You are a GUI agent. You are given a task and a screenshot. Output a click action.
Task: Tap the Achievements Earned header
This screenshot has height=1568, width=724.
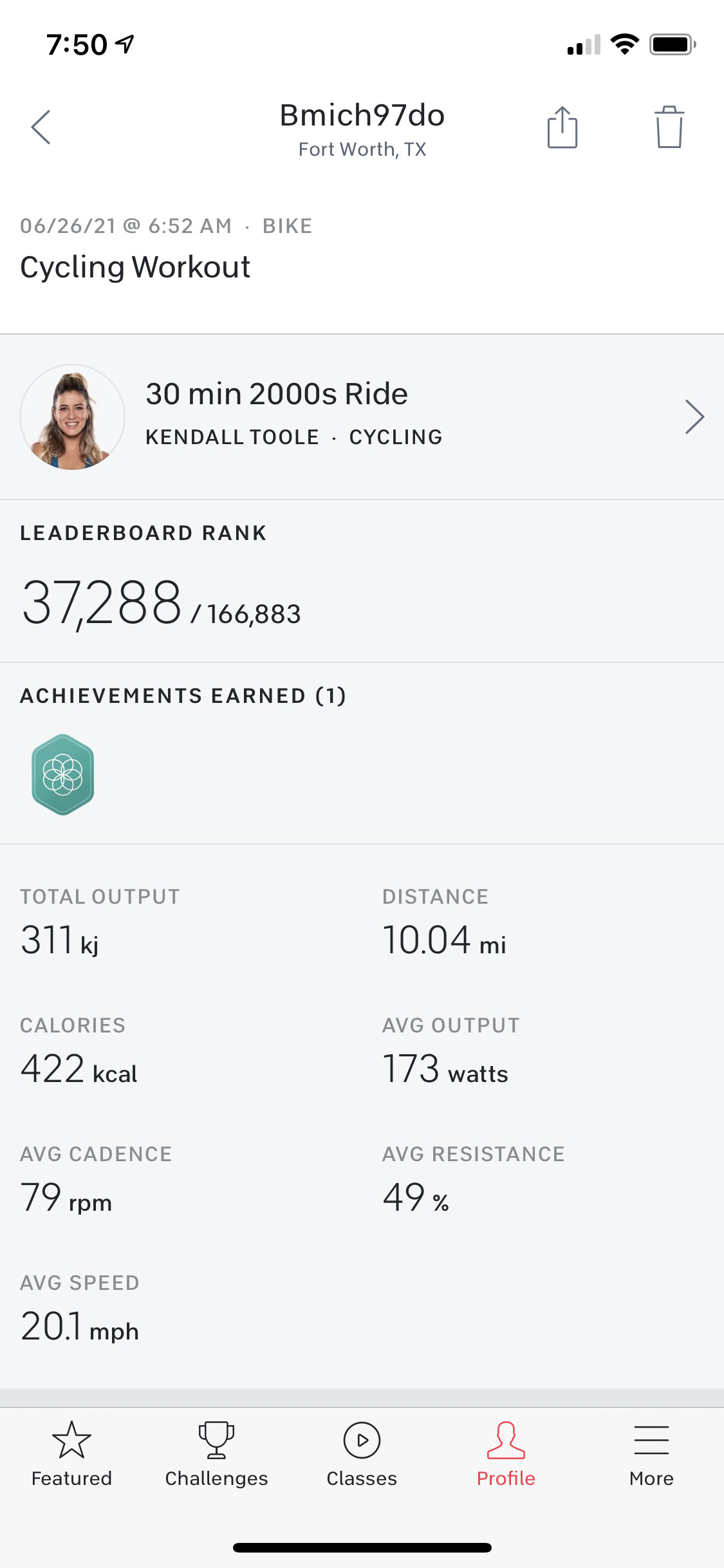(x=183, y=696)
